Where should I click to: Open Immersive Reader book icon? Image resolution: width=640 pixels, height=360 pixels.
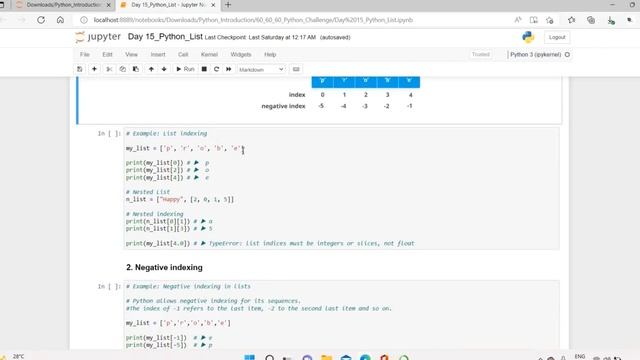coord(533,20)
